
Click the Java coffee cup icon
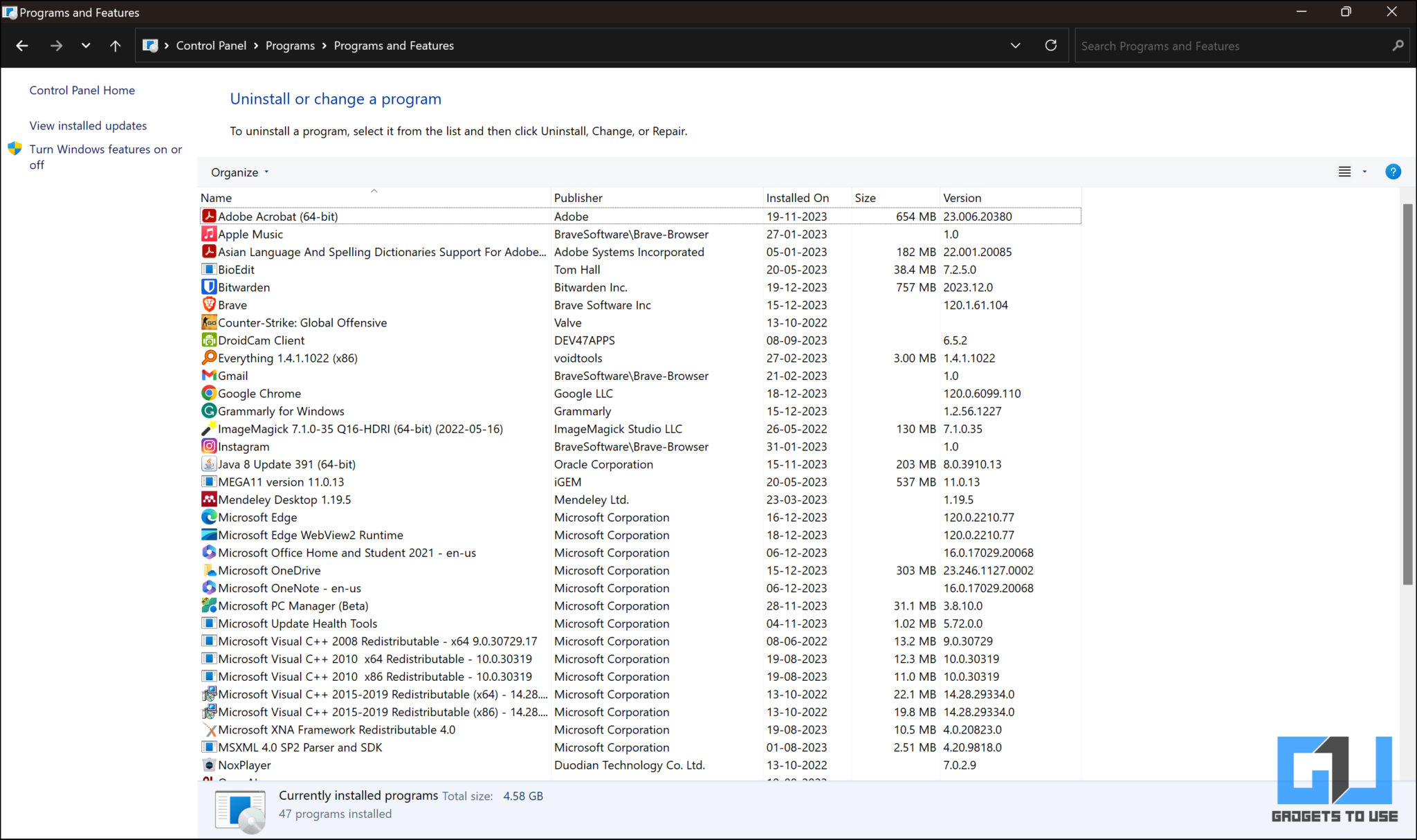(210, 464)
